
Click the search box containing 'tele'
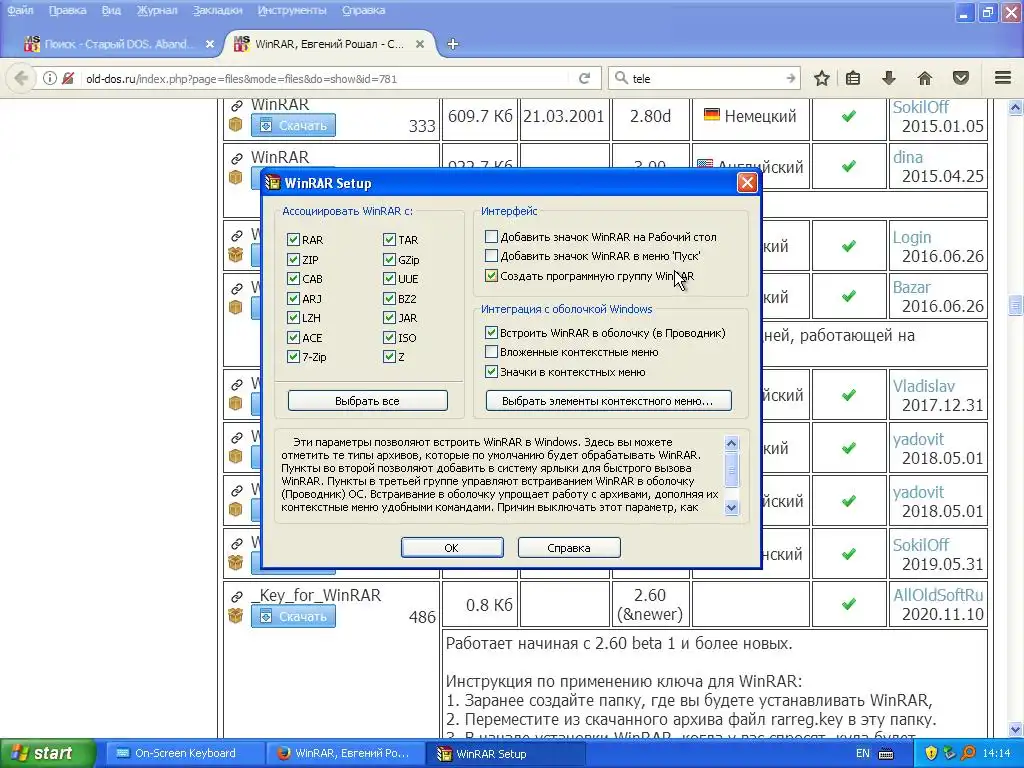705,79
